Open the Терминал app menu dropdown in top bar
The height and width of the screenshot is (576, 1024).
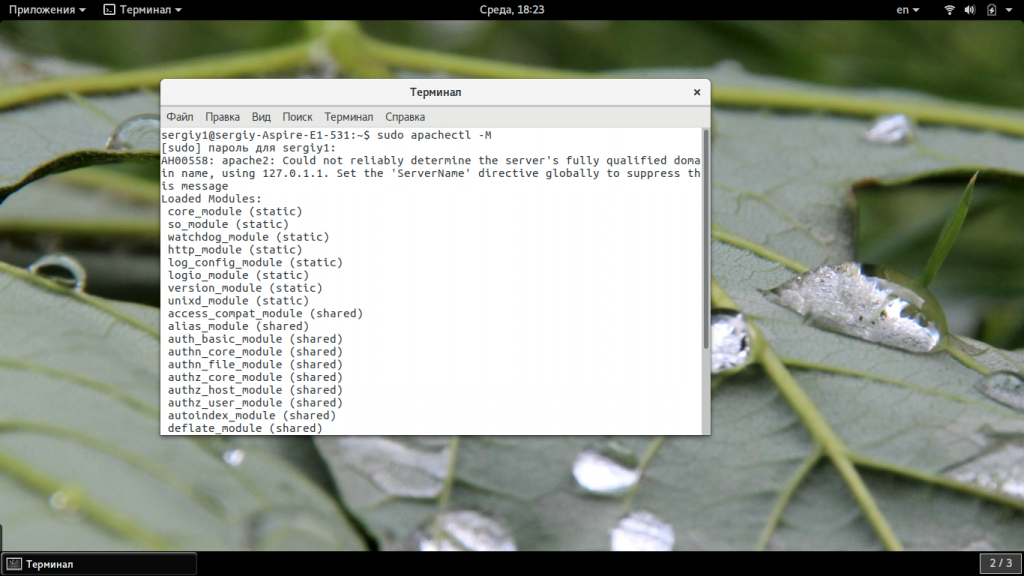pos(143,10)
